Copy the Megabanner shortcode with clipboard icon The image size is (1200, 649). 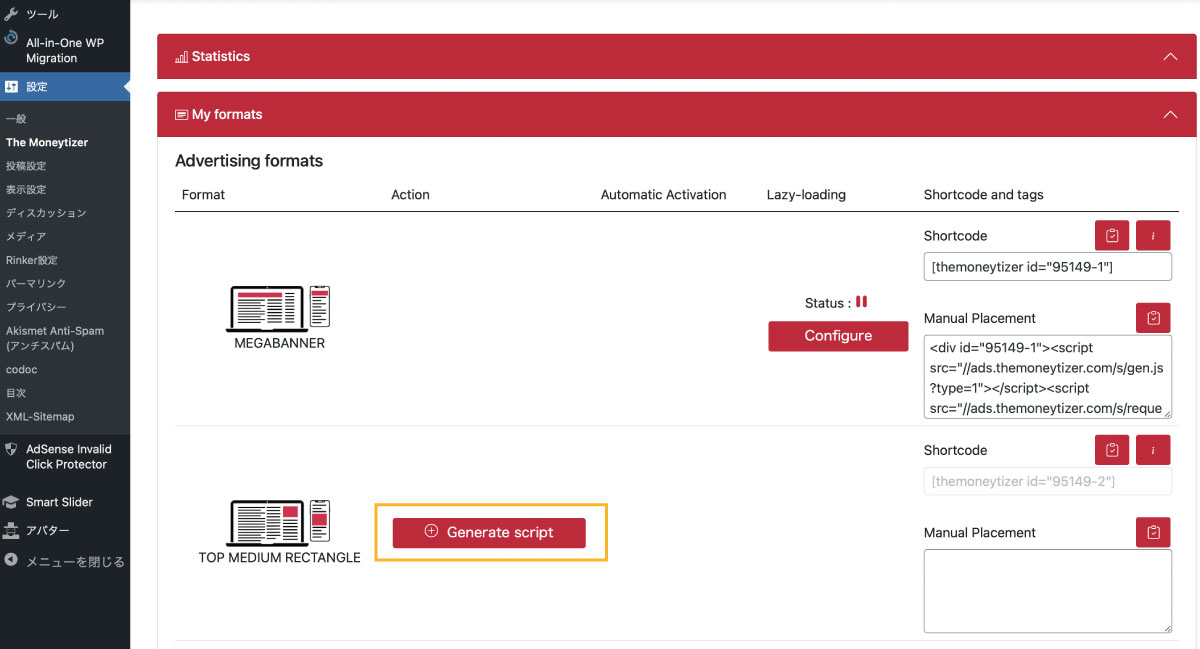1112,236
